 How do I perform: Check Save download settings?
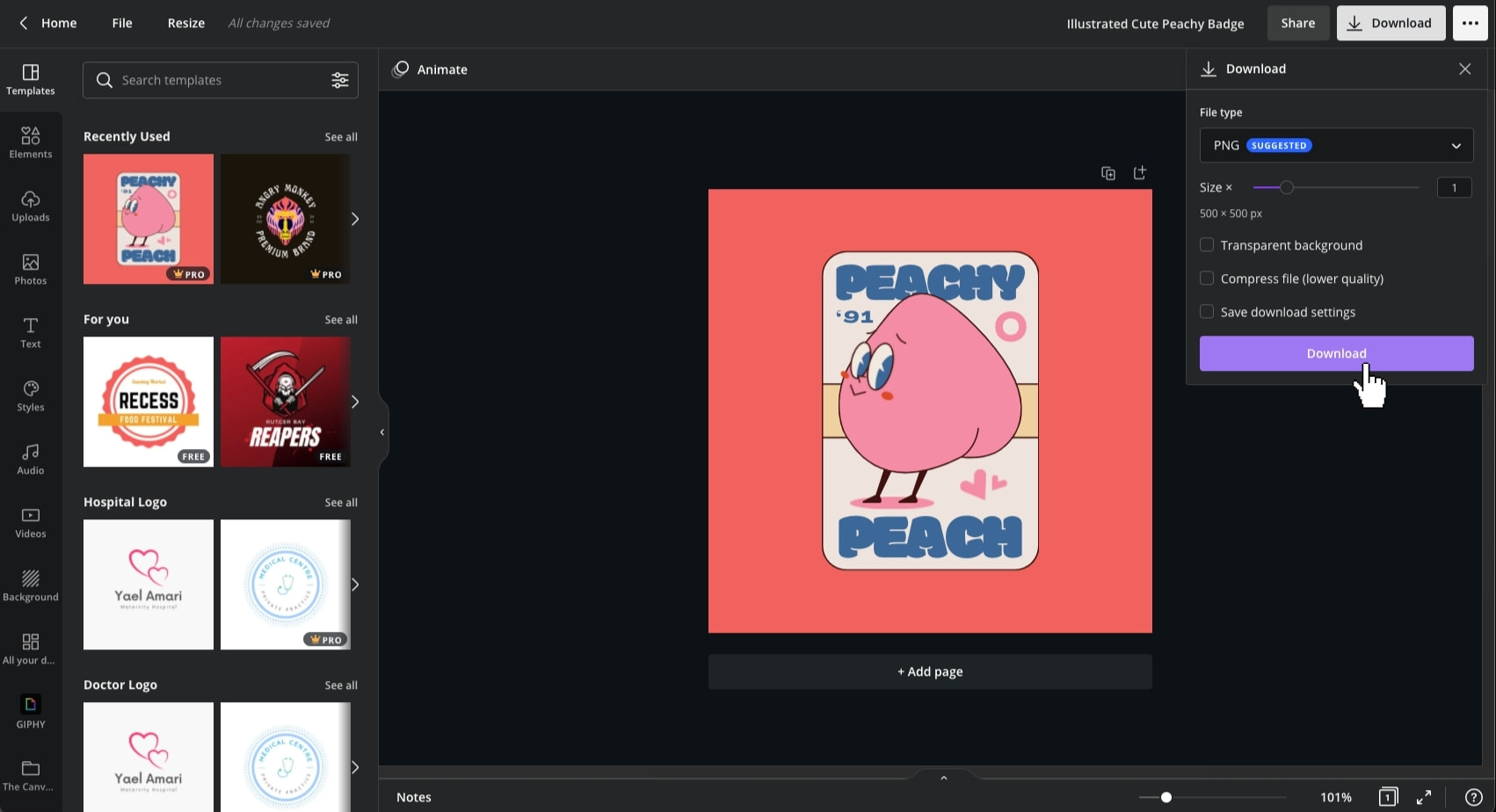point(1207,311)
